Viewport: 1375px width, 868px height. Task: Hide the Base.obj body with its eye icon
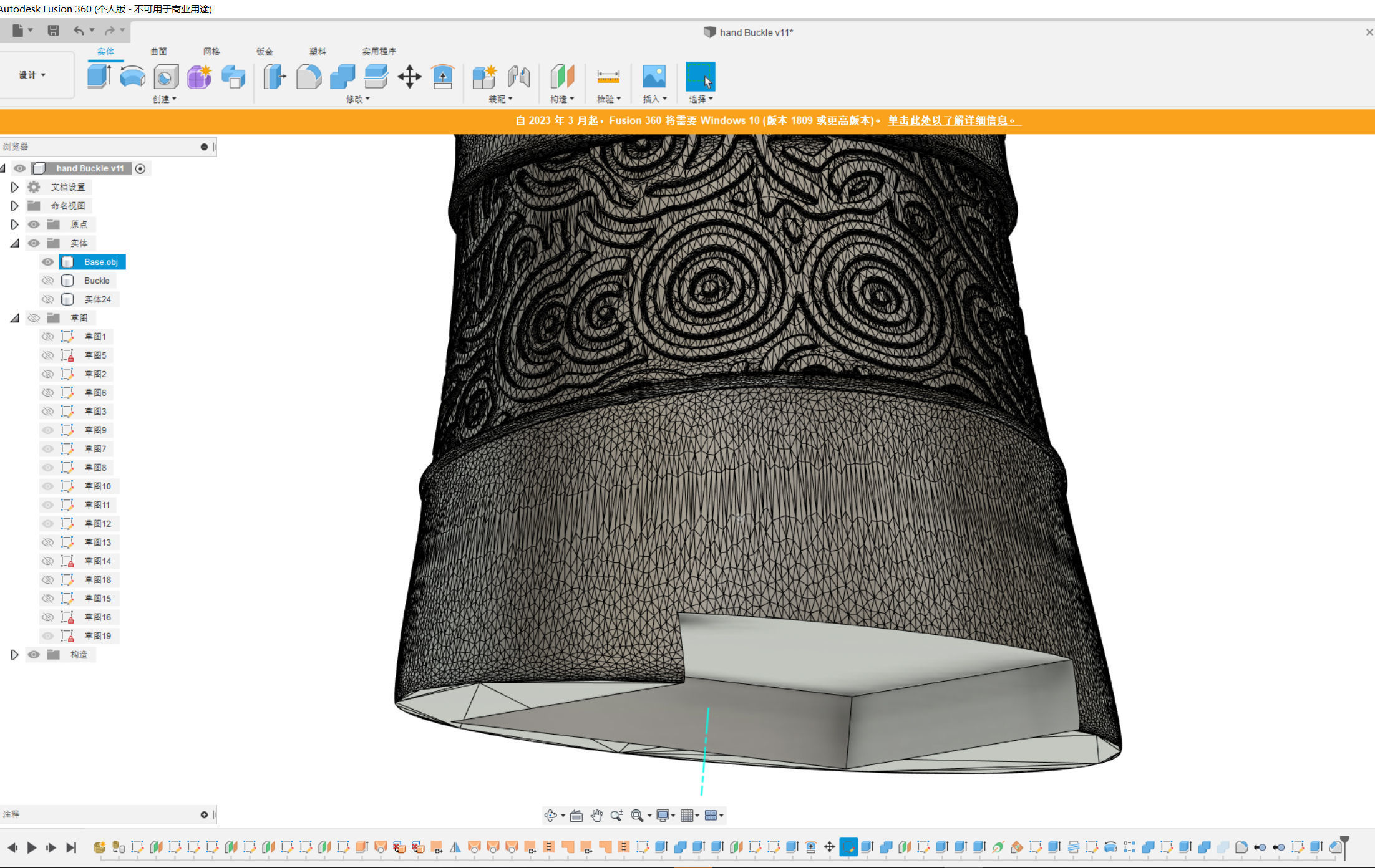pos(47,262)
